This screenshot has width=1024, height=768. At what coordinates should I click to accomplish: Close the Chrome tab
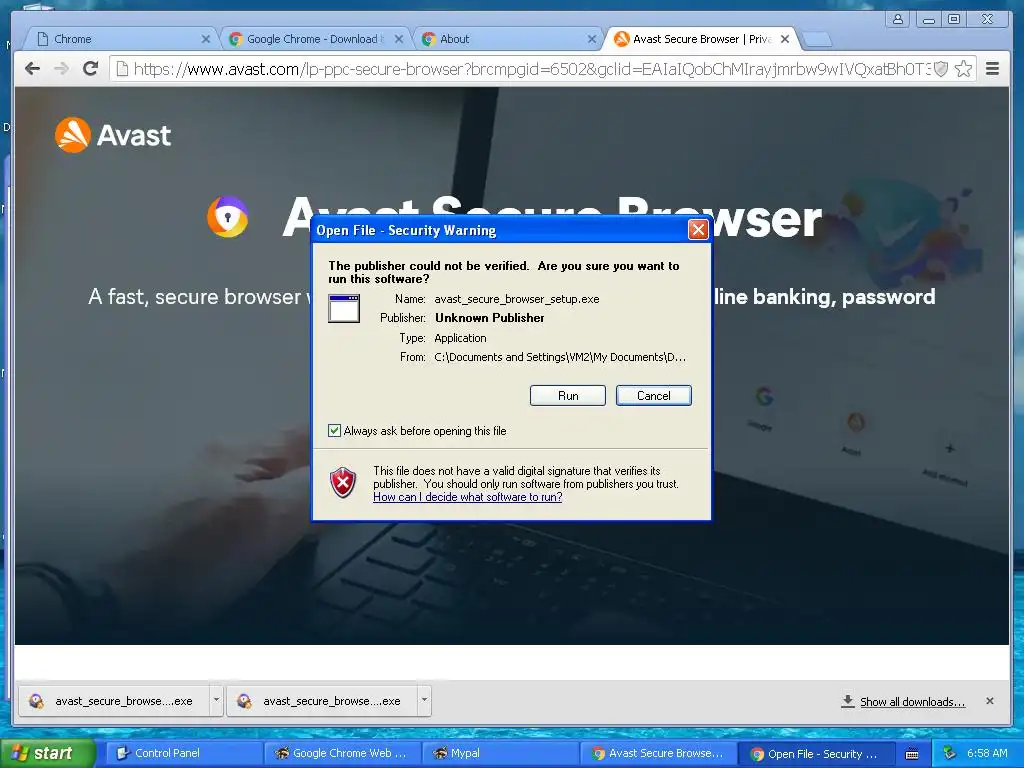pos(206,39)
